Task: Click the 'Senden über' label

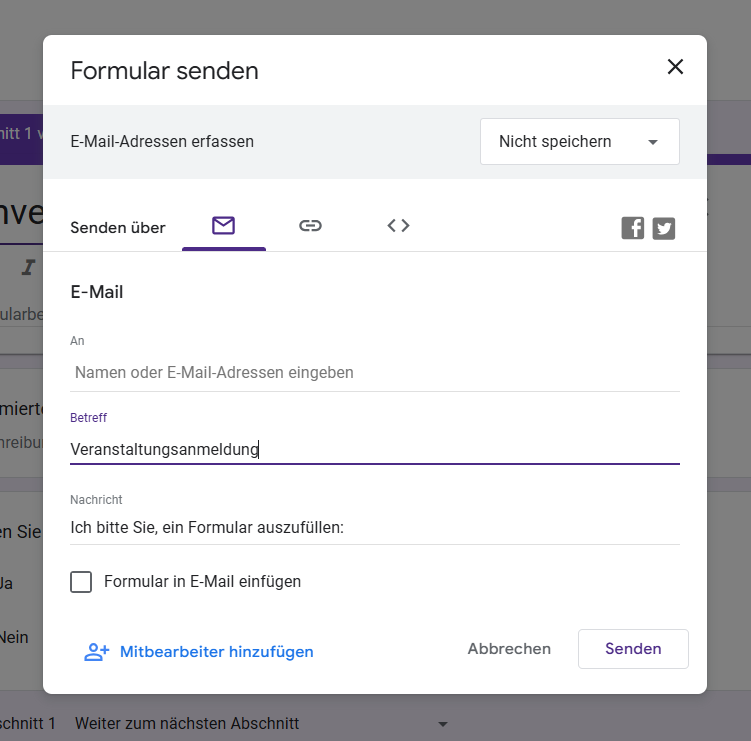Action: click(118, 228)
